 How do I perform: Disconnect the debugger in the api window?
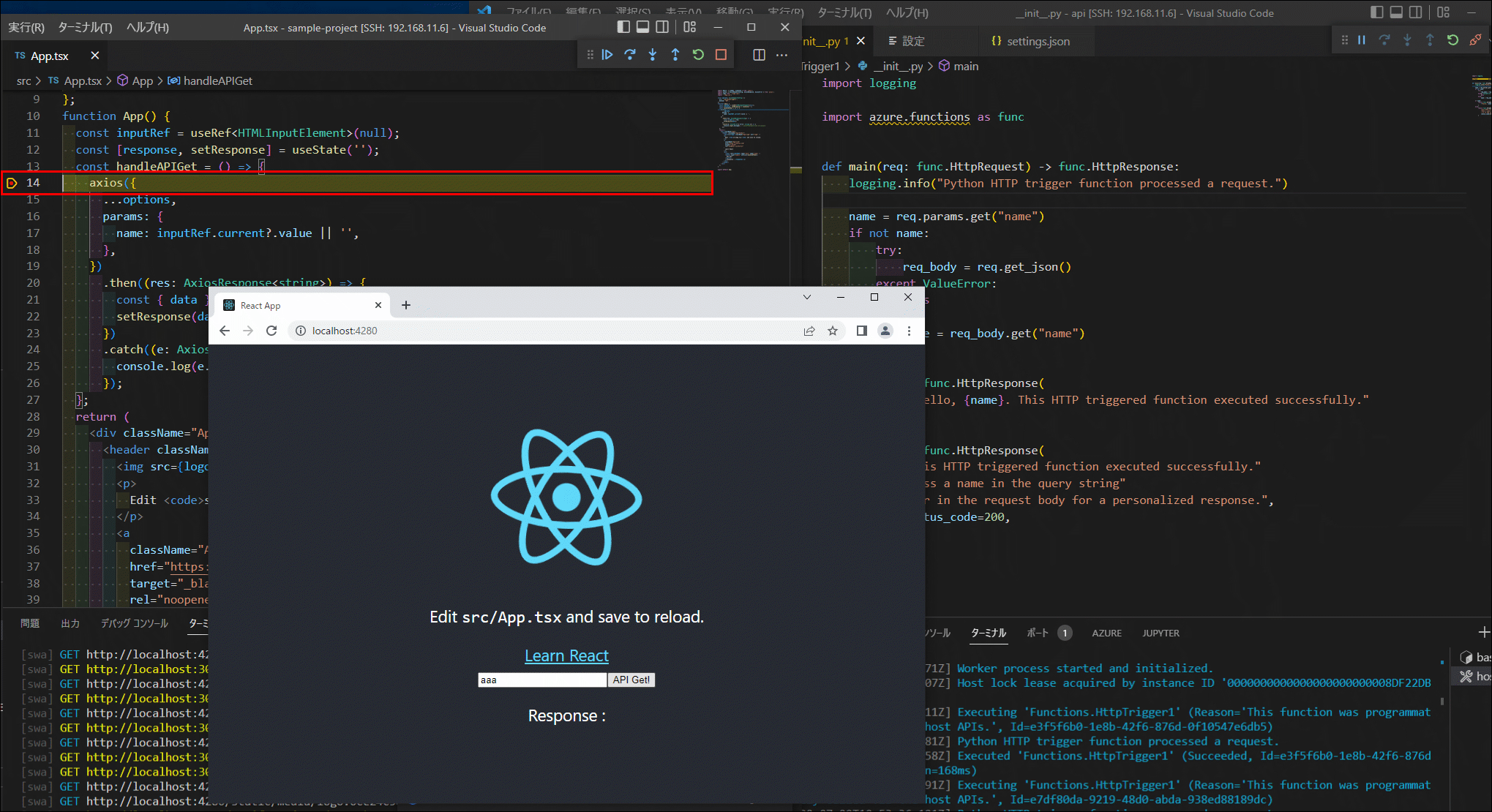point(1475,40)
